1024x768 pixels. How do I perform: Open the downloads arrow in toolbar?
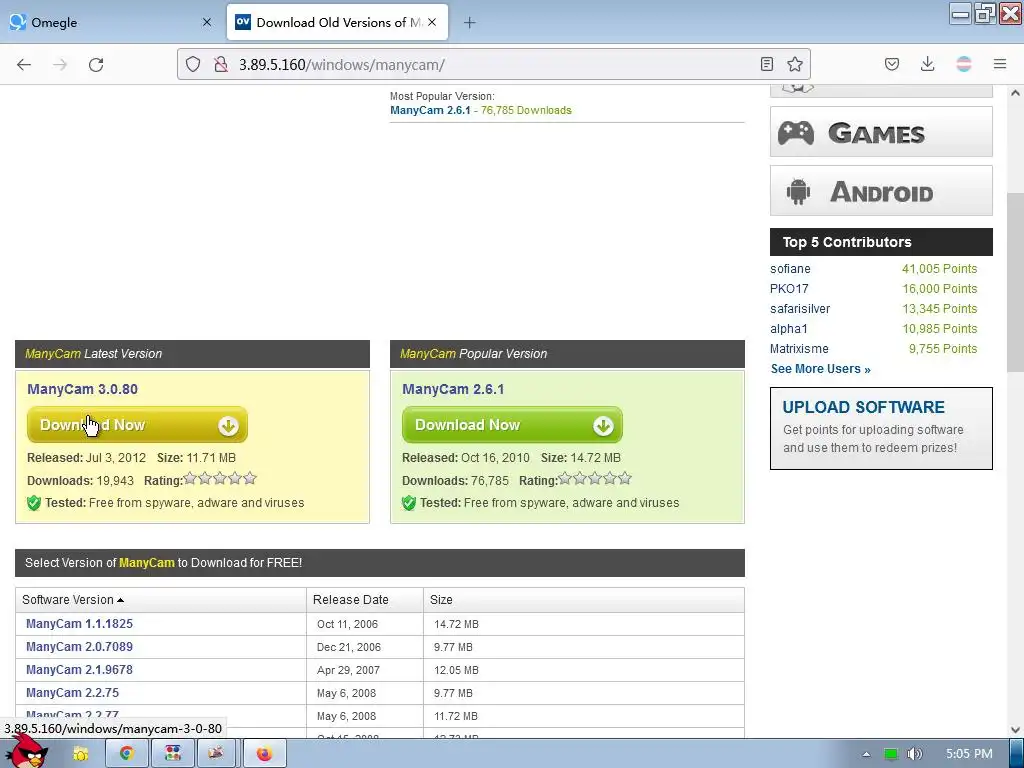coord(927,64)
